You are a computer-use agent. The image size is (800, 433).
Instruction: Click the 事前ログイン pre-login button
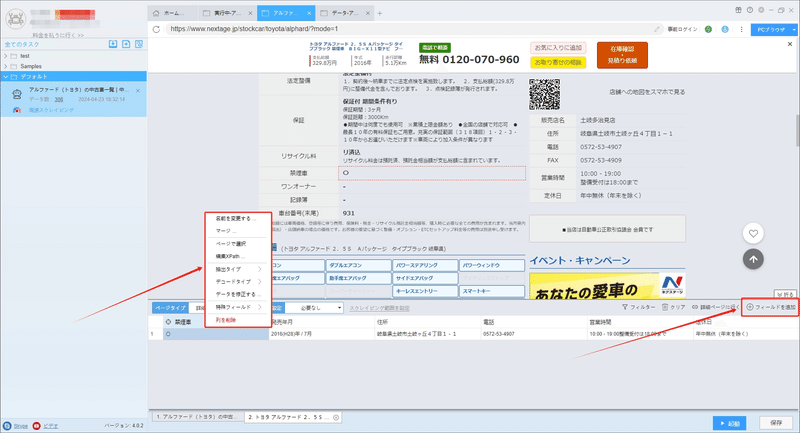pos(682,30)
